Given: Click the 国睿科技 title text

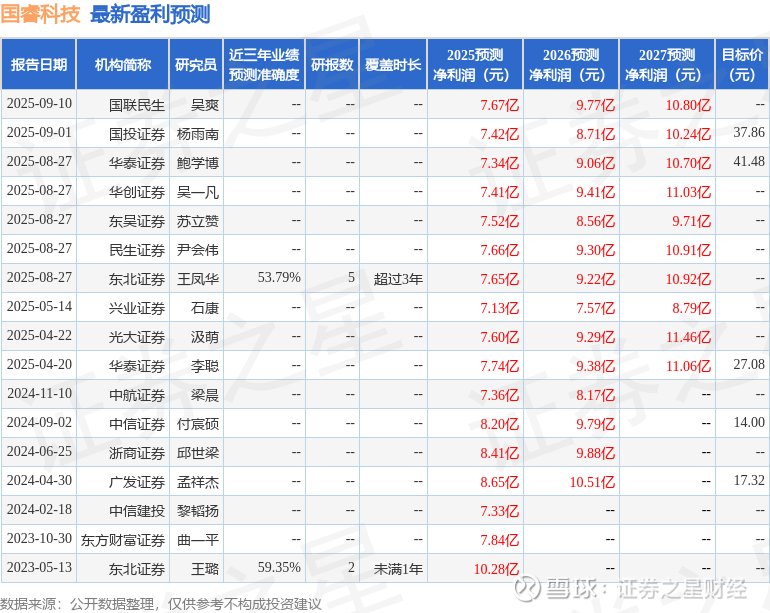Looking at the screenshot, I should [x=40, y=14].
